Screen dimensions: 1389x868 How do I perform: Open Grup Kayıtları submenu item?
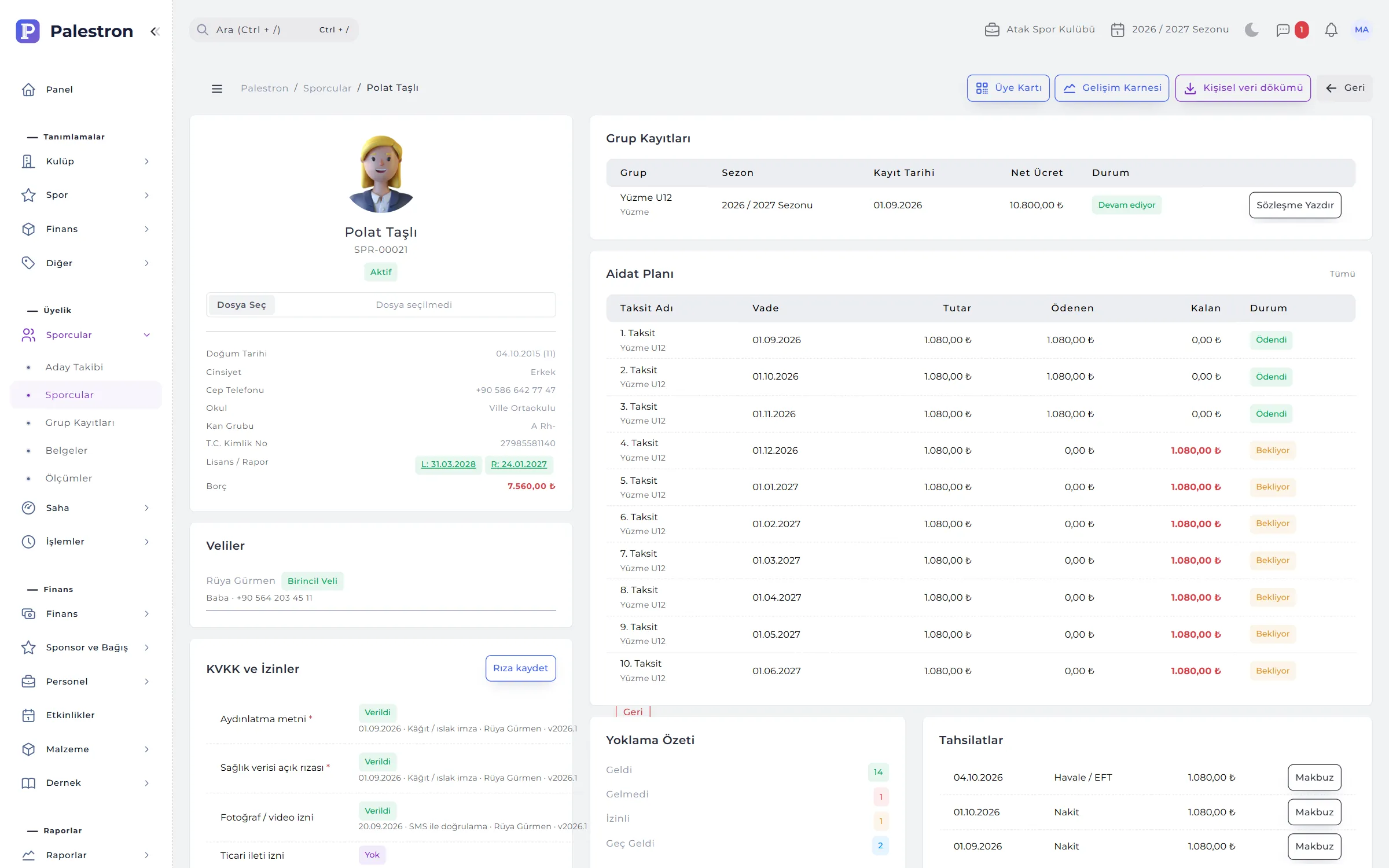[x=80, y=423]
